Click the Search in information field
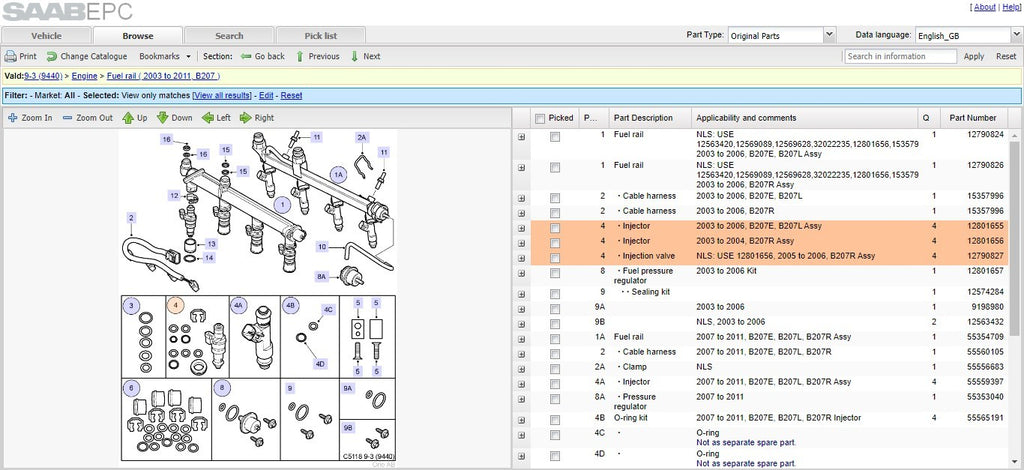 tap(900, 56)
